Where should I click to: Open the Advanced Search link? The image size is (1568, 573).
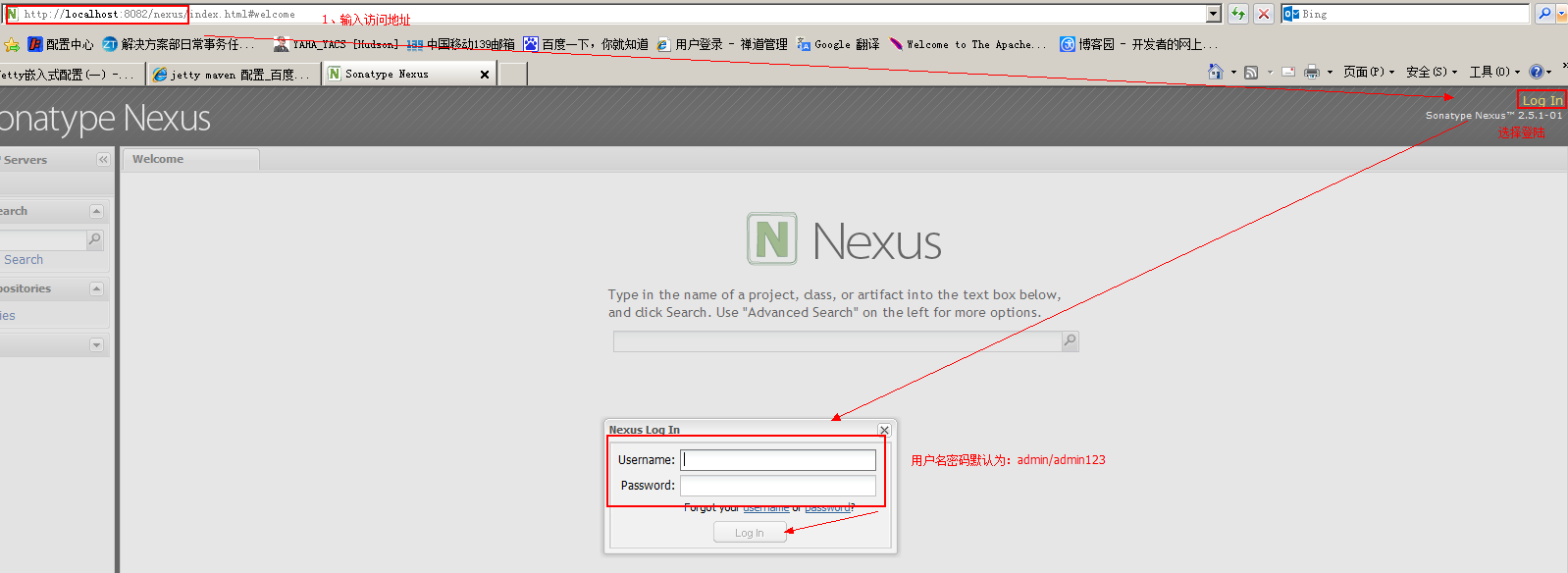coord(24,260)
